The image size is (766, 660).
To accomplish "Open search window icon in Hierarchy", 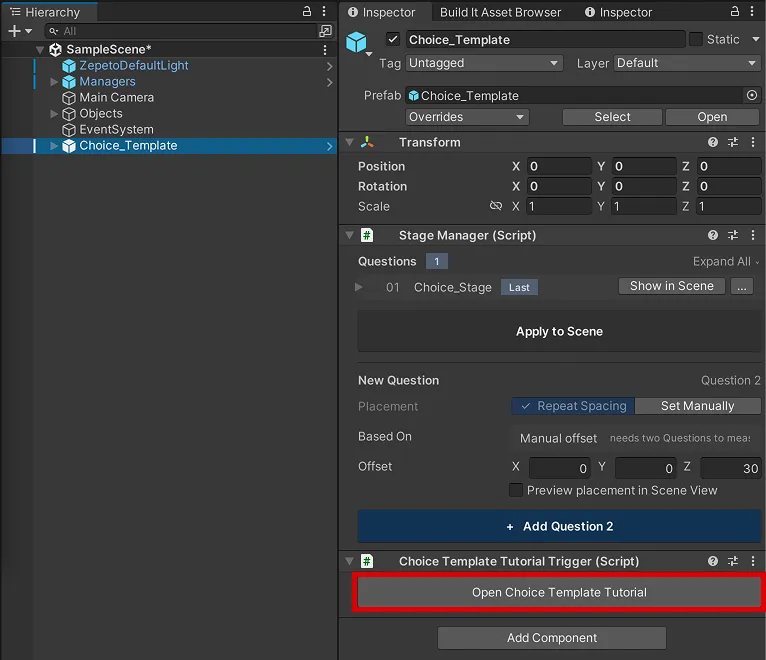I will click(325, 31).
